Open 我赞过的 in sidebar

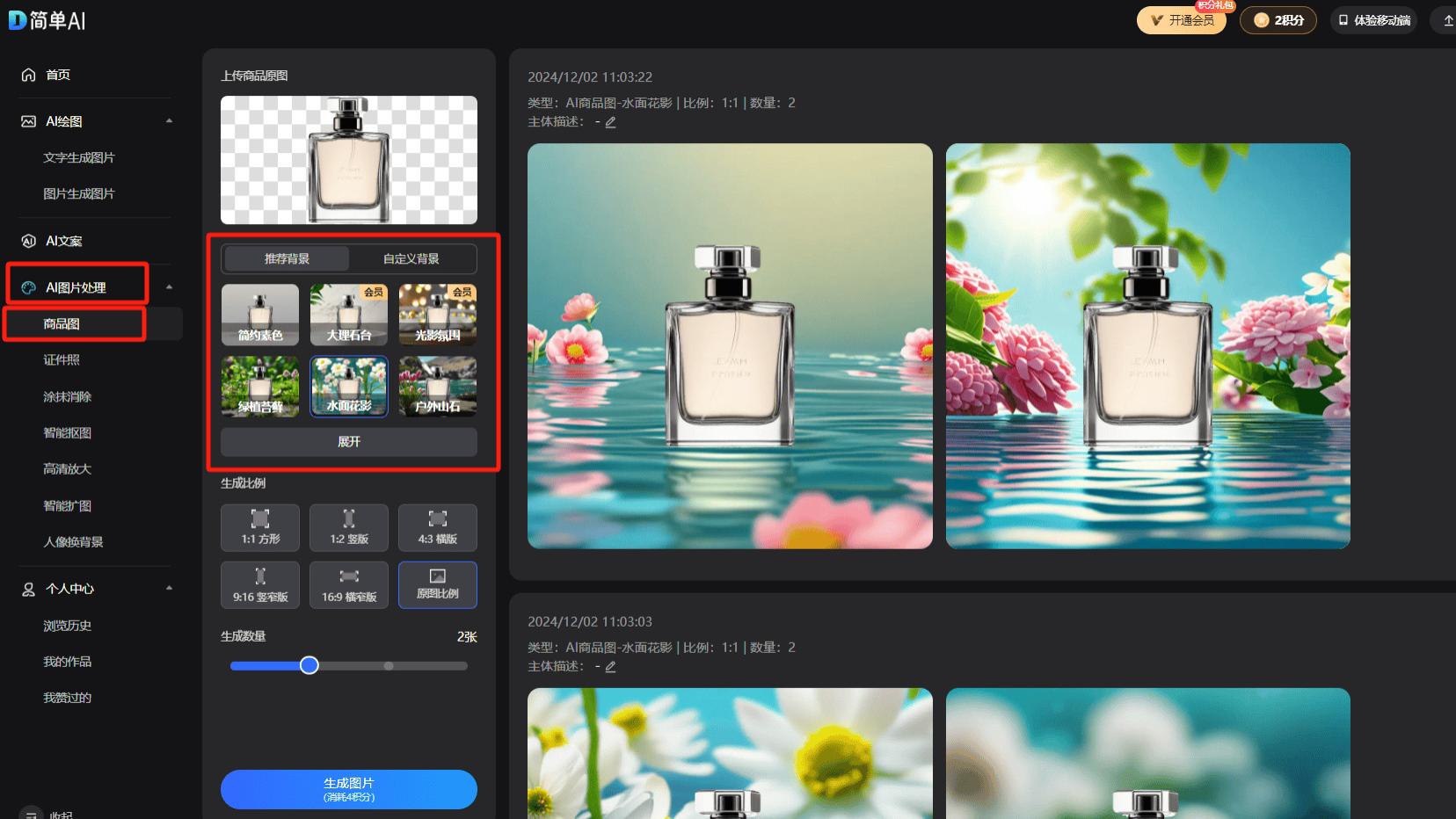coord(68,698)
